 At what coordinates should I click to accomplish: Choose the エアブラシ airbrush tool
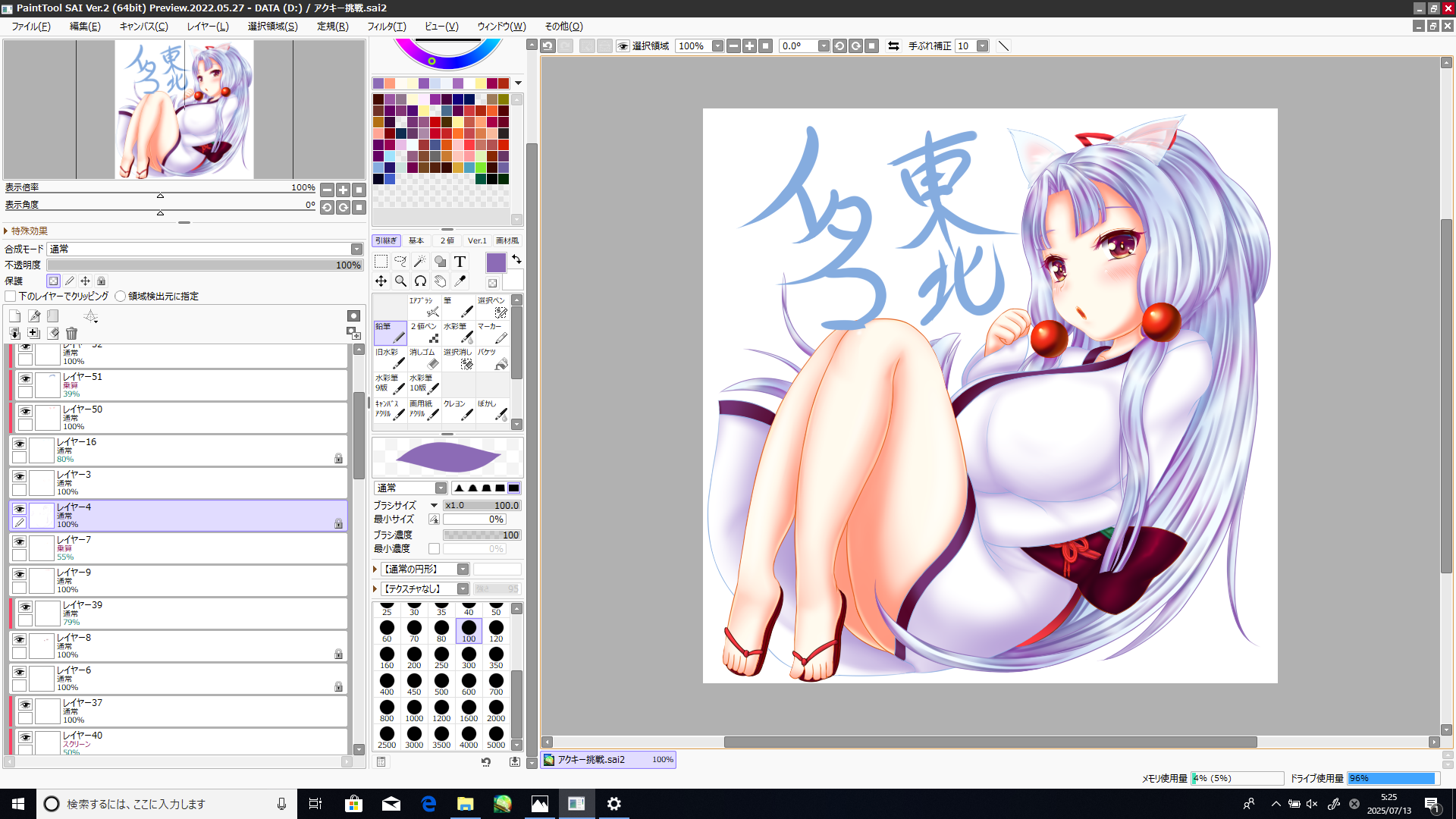[x=424, y=307]
